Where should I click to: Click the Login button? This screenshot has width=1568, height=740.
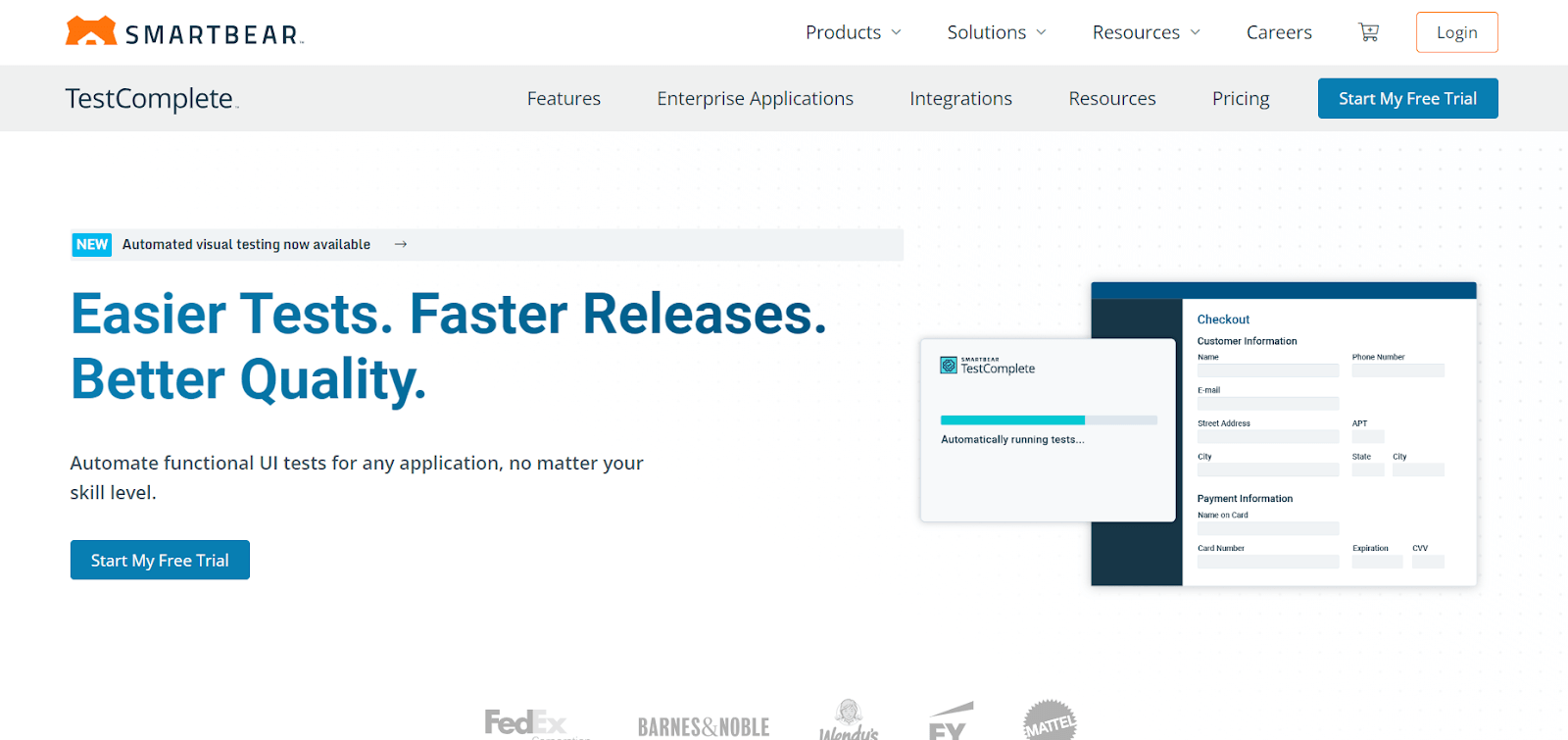click(x=1457, y=32)
